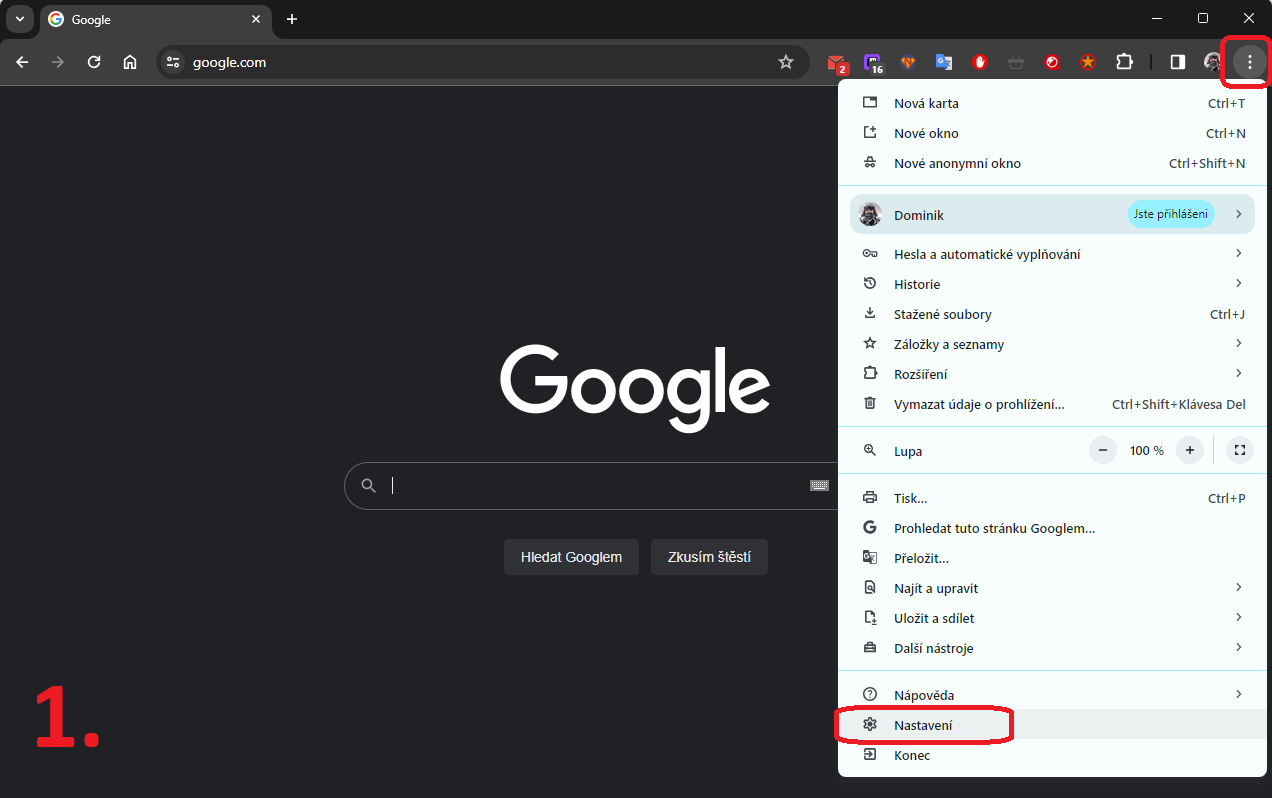Open the Extensions puzzle-piece toolbar button
This screenshot has width=1272, height=798.
(1124, 62)
